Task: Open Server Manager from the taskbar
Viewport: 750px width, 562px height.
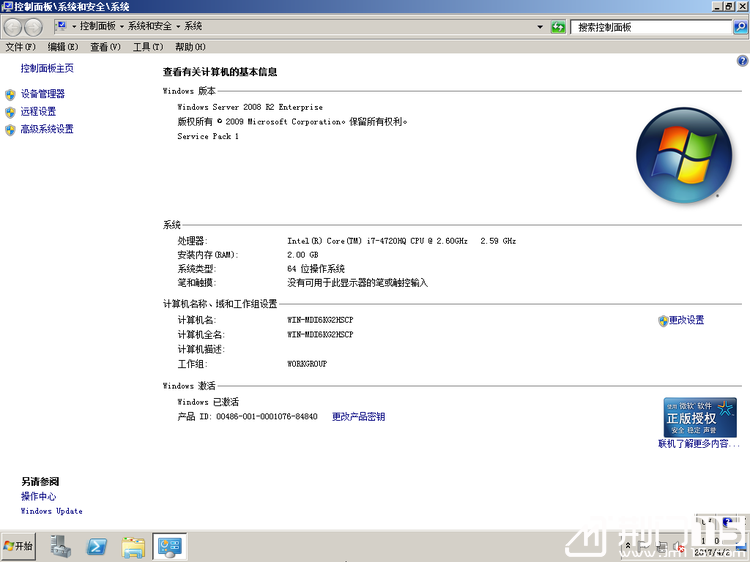Action: pos(61,546)
